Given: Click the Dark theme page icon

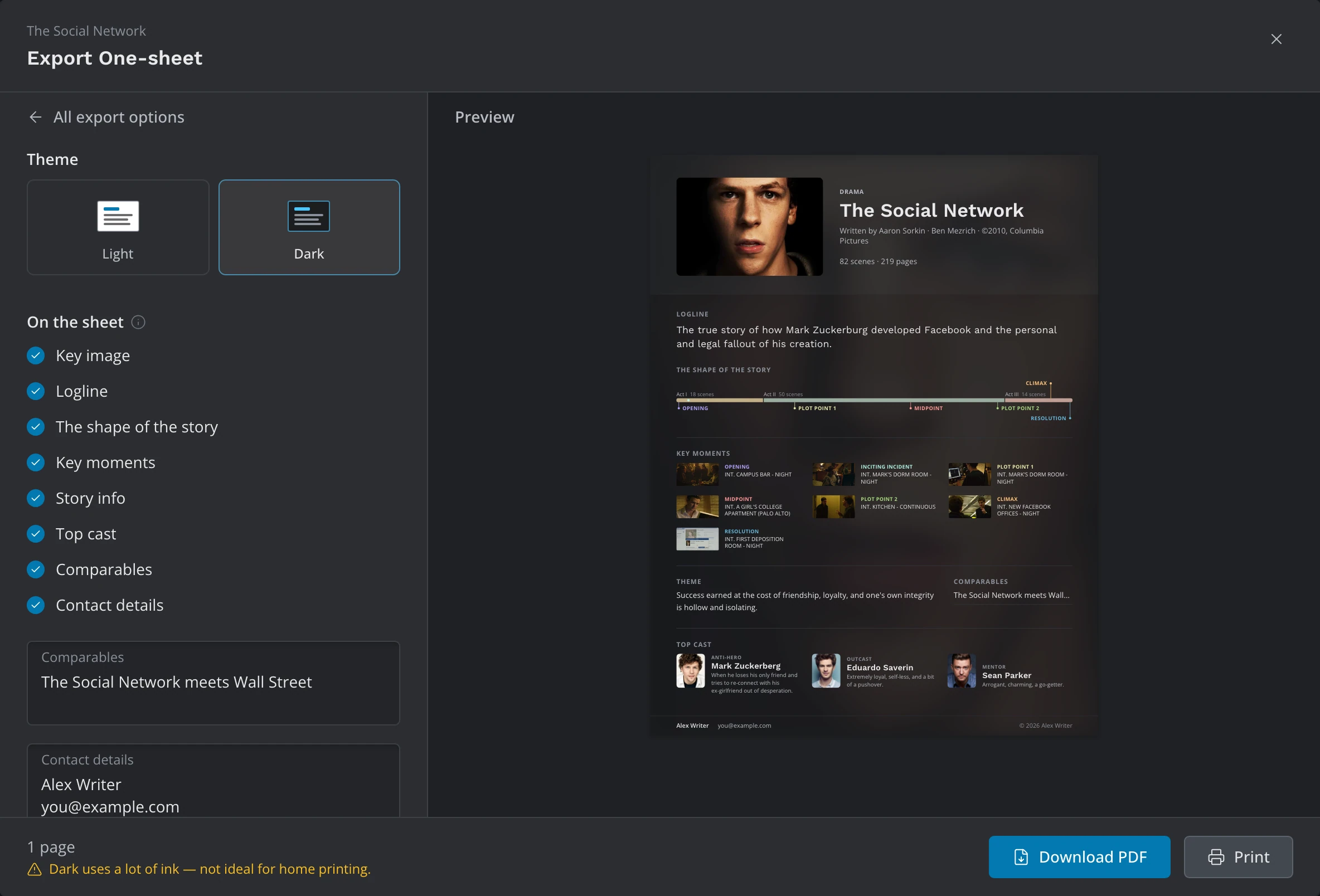Looking at the screenshot, I should [x=308, y=216].
